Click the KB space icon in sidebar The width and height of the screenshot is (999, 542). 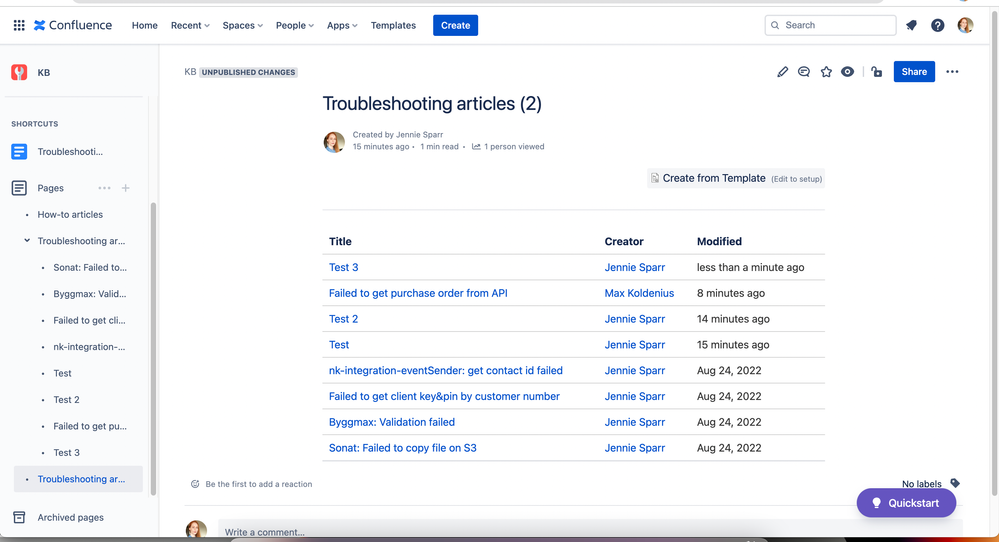tap(19, 72)
